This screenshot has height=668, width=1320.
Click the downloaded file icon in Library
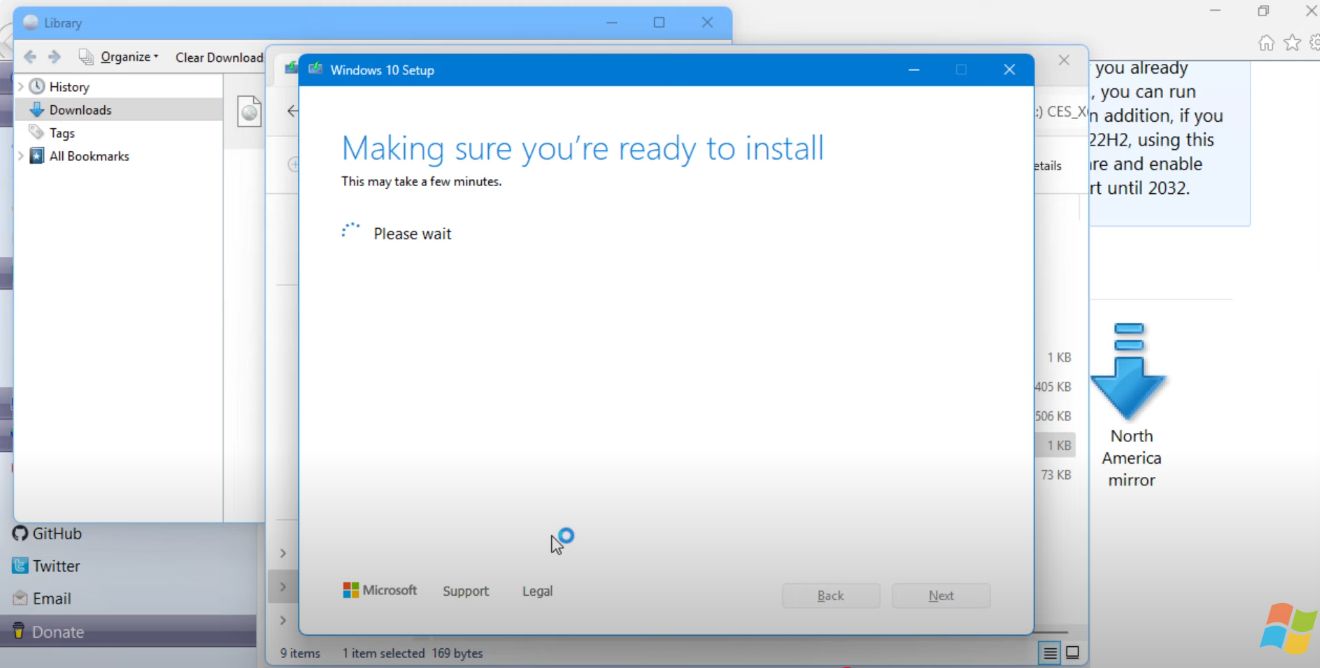[249, 112]
